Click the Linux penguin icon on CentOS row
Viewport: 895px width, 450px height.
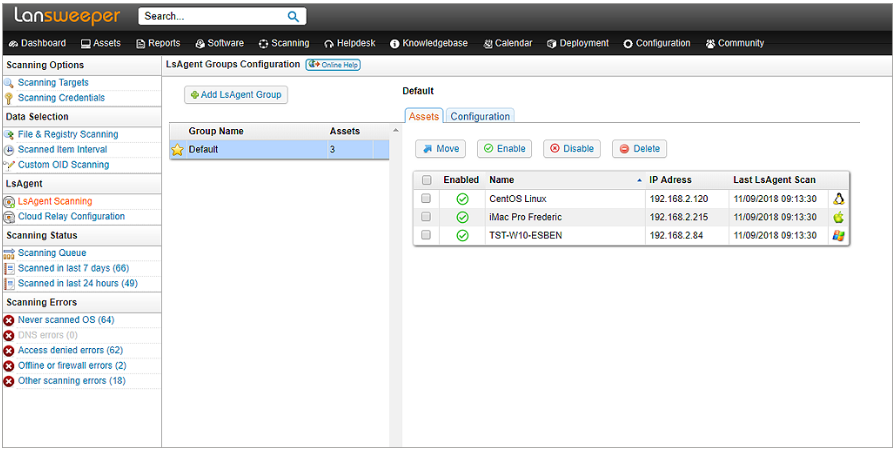pos(838,198)
